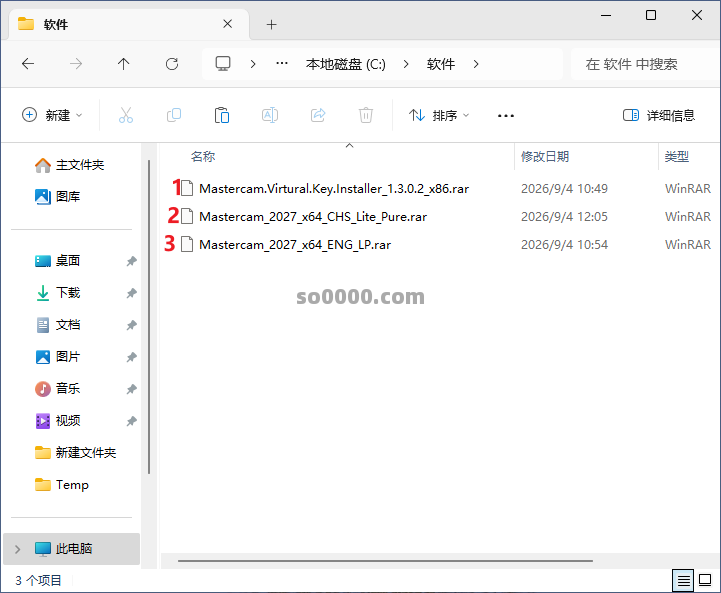Click the 3 个项目 status text
Image resolution: width=721 pixels, height=593 pixels.
38,581
